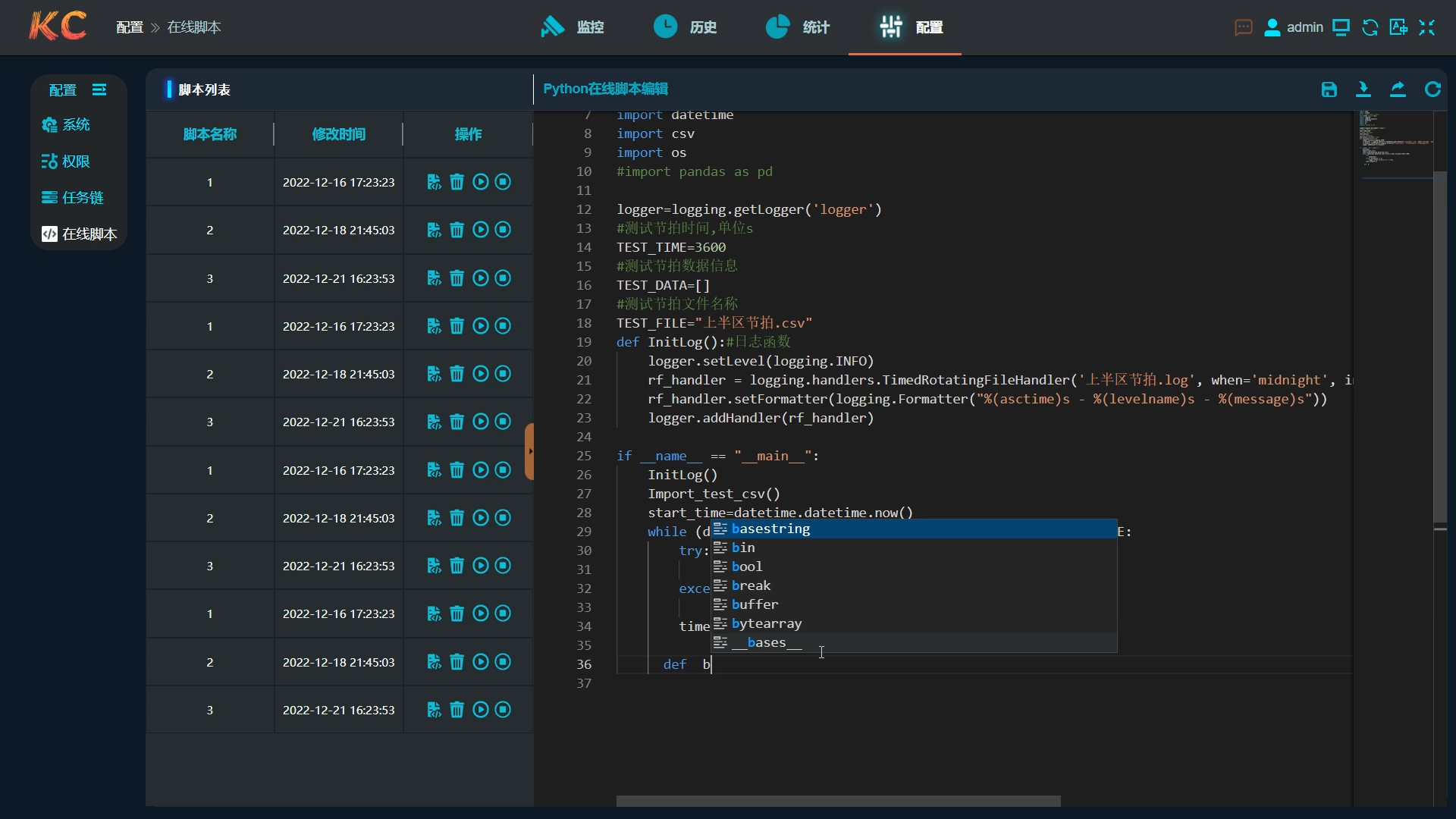Run script in the last table row
Image resolution: width=1456 pixels, height=819 pixels.
click(480, 710)
